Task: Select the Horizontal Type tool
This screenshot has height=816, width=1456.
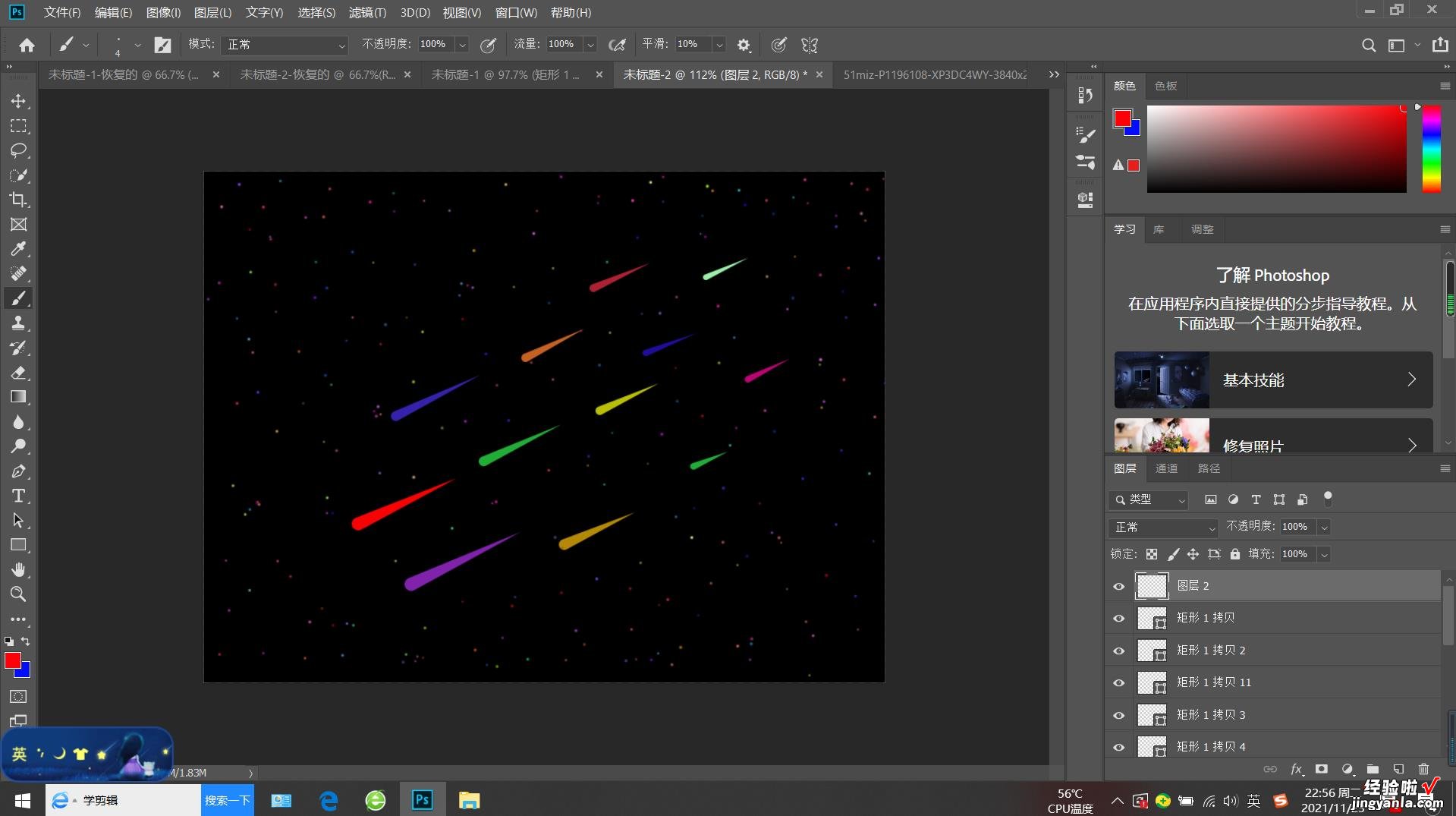Action: tap(18, 496)
